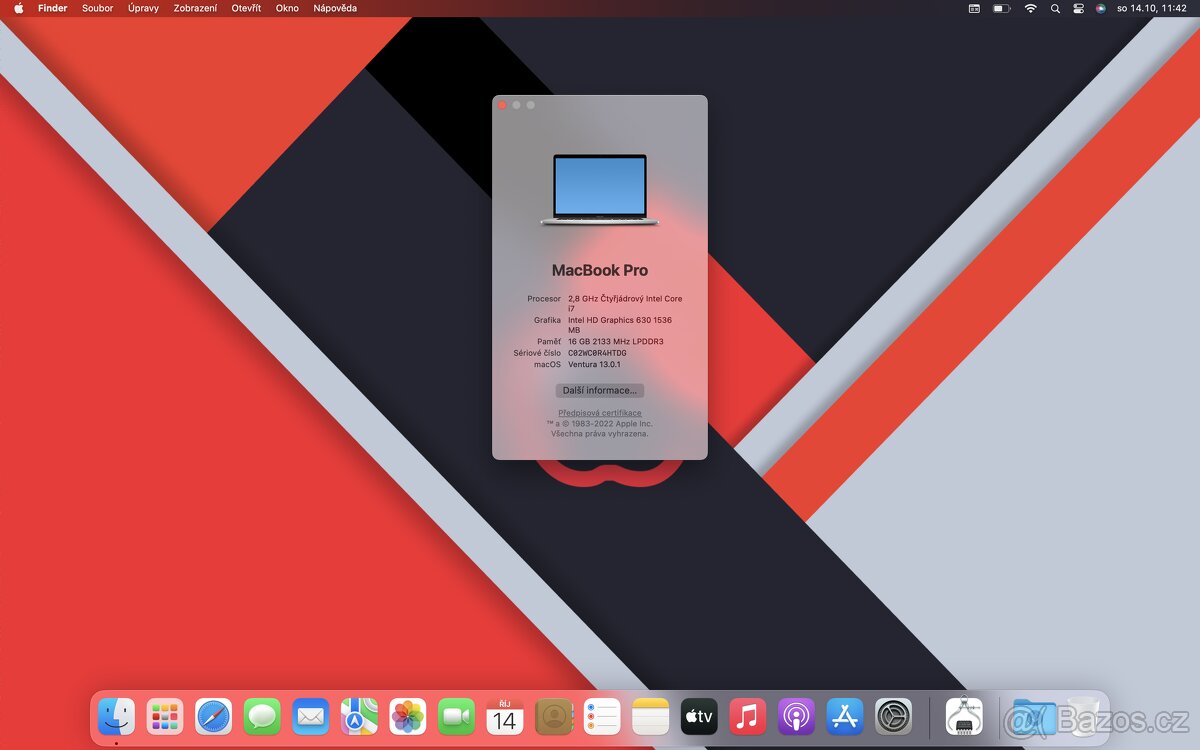Image resolution: width=1200 pixels, height=750 pixels.
Task: Open the Apple menu
Action: point(18,8)
